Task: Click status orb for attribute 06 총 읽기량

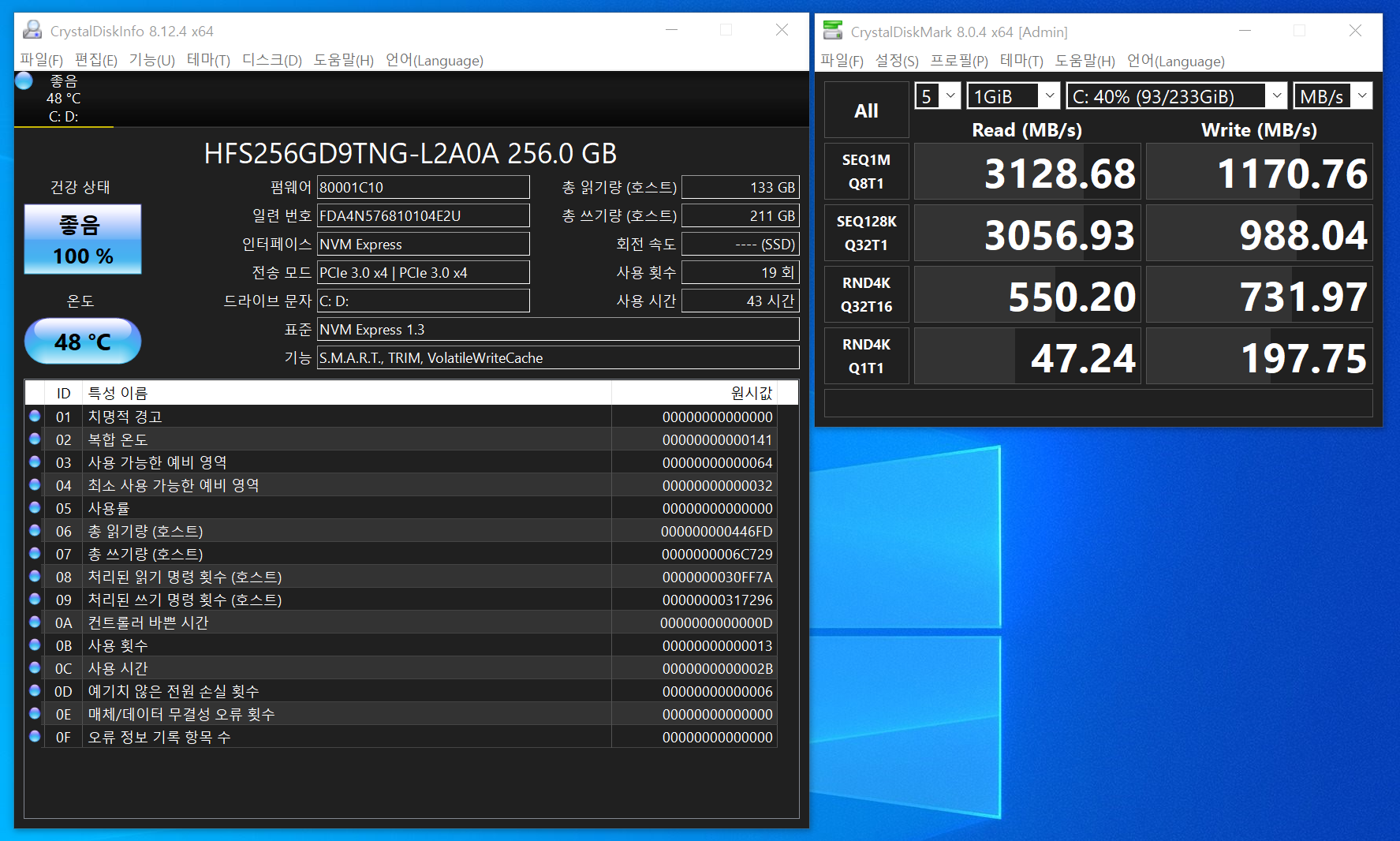Action: 35,530
